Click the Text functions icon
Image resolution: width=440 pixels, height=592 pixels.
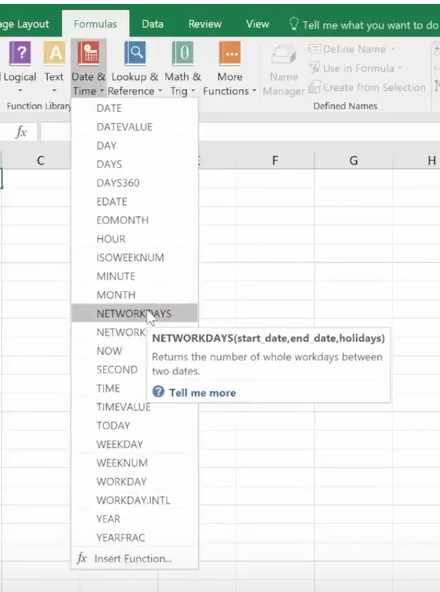tap(54, 54)
